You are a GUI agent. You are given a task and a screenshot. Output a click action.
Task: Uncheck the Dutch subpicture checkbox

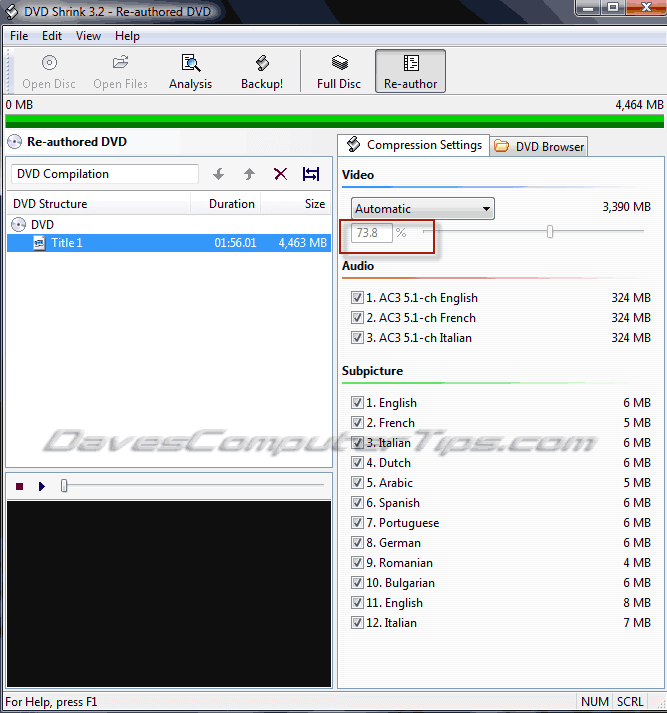click(x=357, y=463)
